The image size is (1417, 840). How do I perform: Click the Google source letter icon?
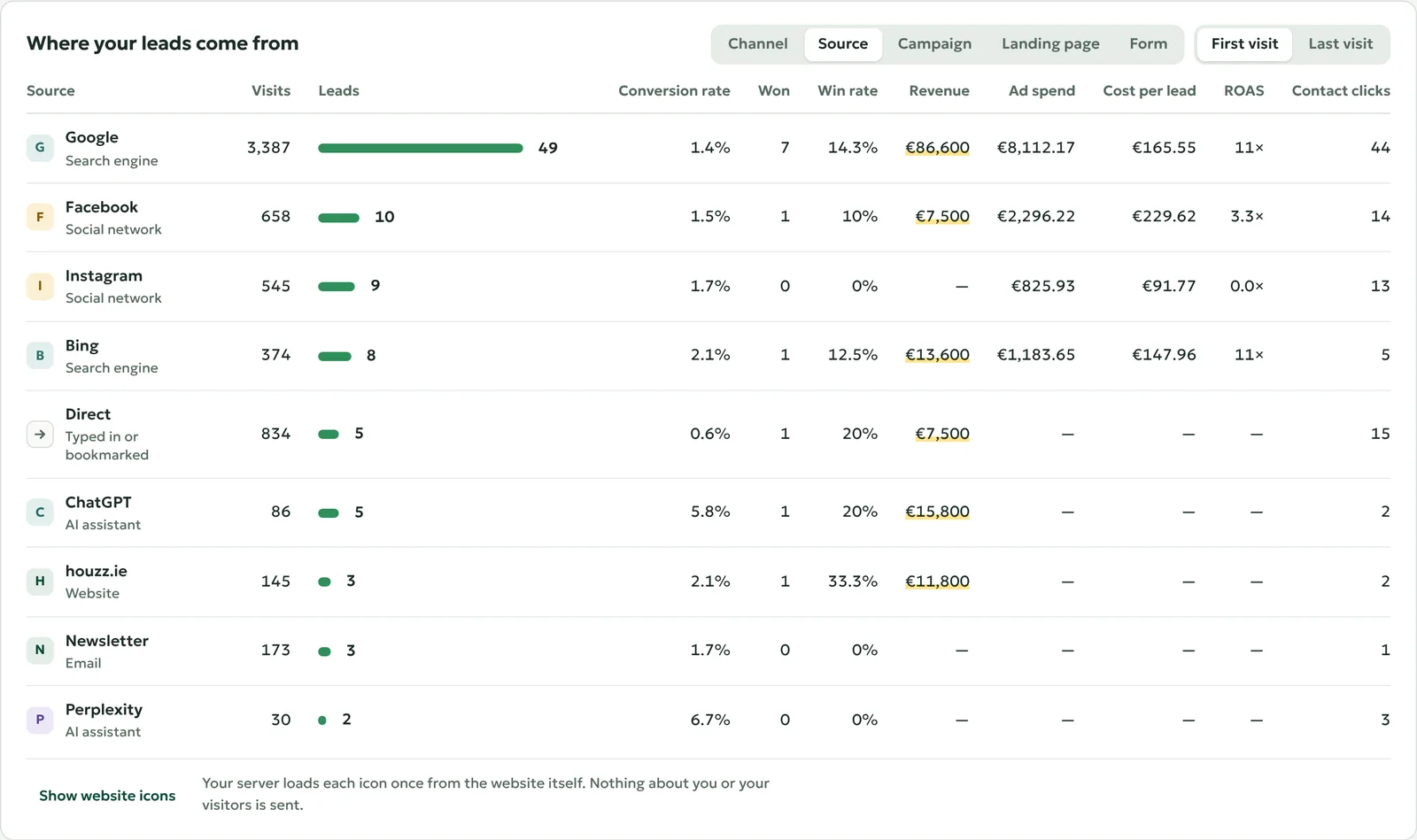point(40,148)
